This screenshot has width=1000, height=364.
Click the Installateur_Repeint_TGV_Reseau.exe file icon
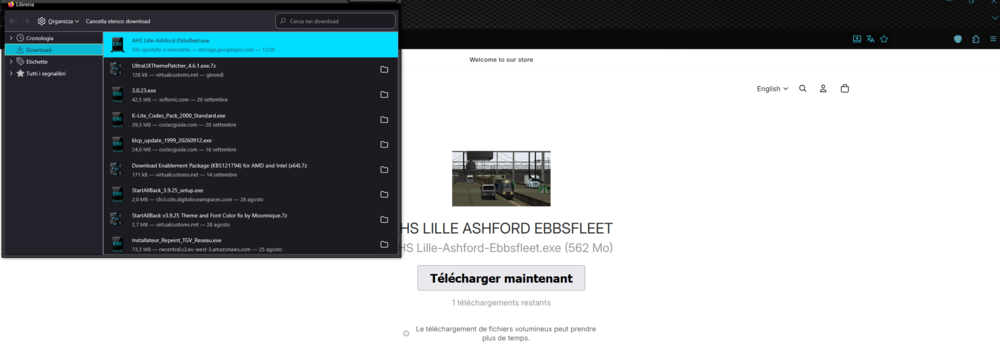coord(117,244)
